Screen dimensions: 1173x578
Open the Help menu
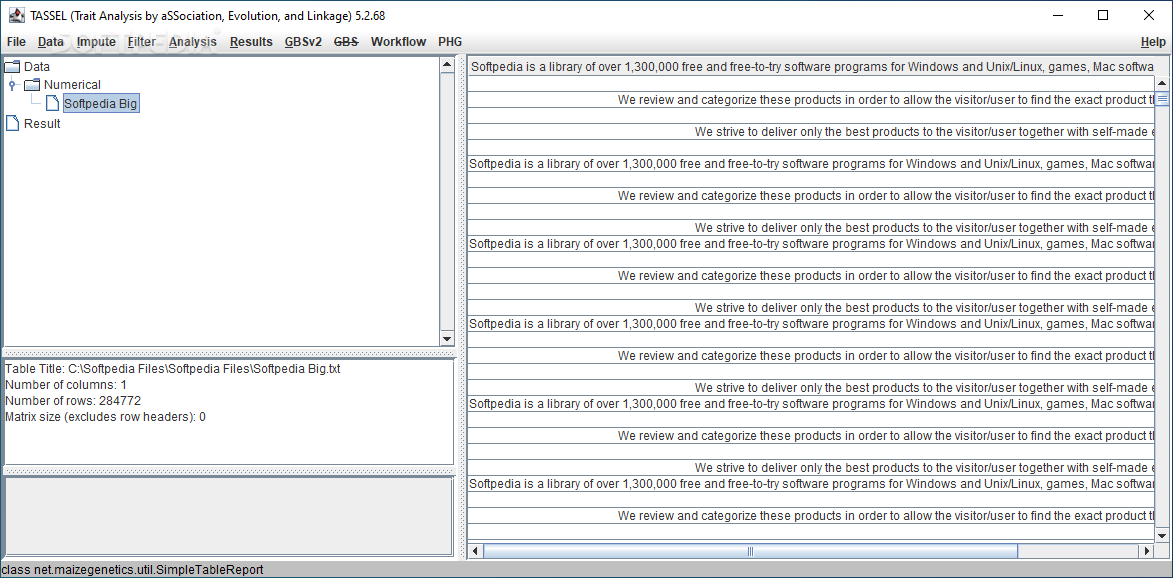click(x=1153, y=42)
